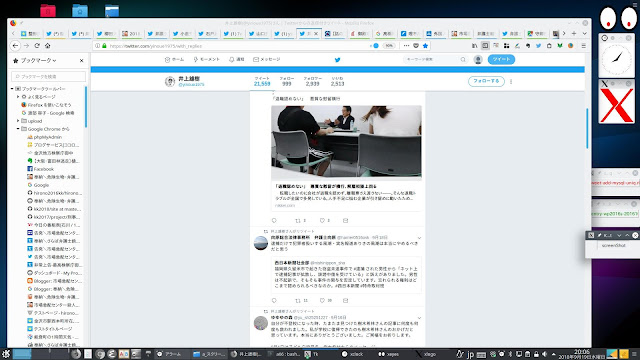The image size is (640, 360).
Task: Click into the bookmark search field
Action: 48,76
